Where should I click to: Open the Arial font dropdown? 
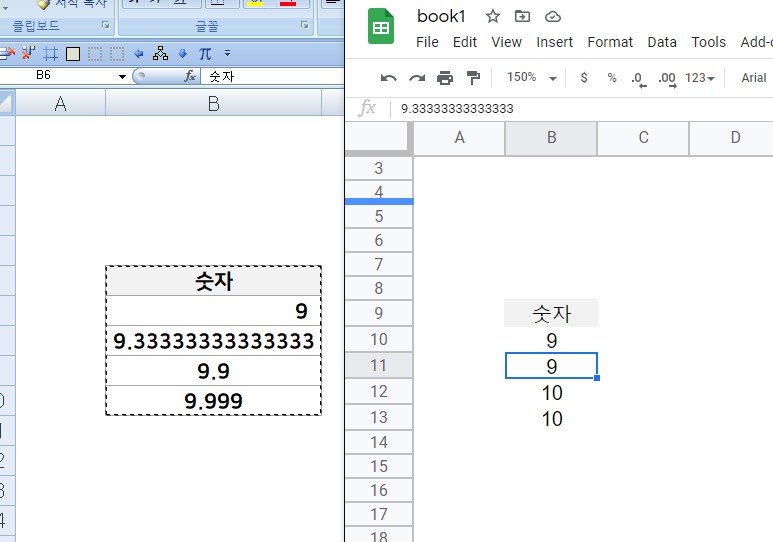pyautogui.click(x=754, y=78)
